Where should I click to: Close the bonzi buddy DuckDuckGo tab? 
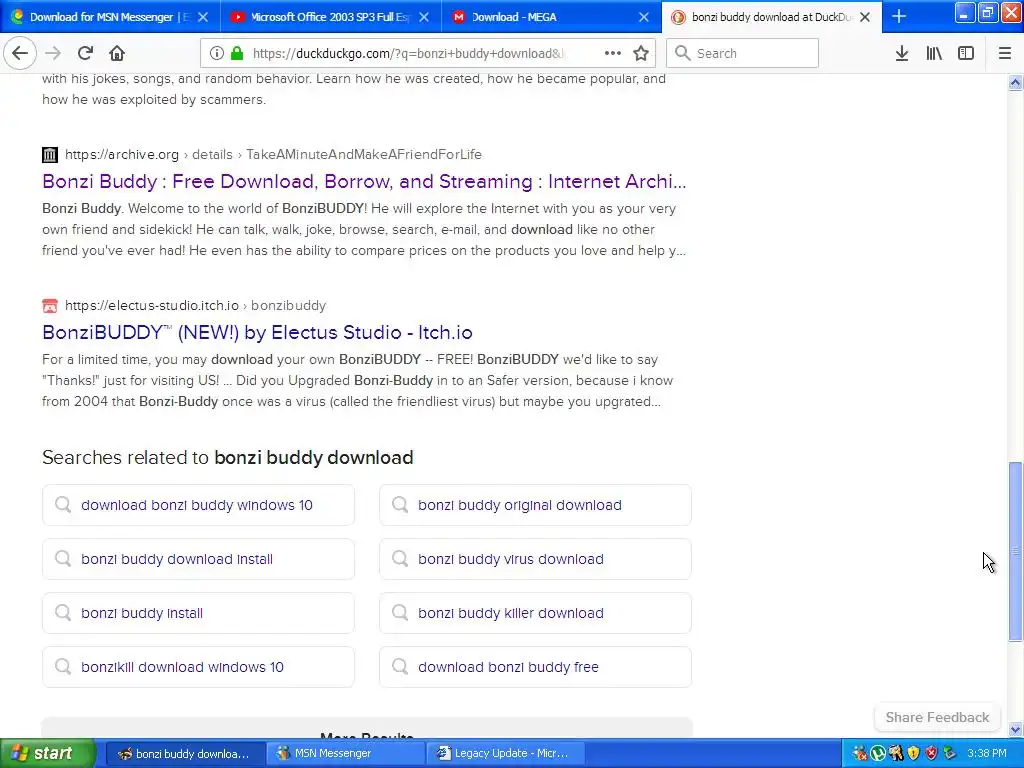865,17
